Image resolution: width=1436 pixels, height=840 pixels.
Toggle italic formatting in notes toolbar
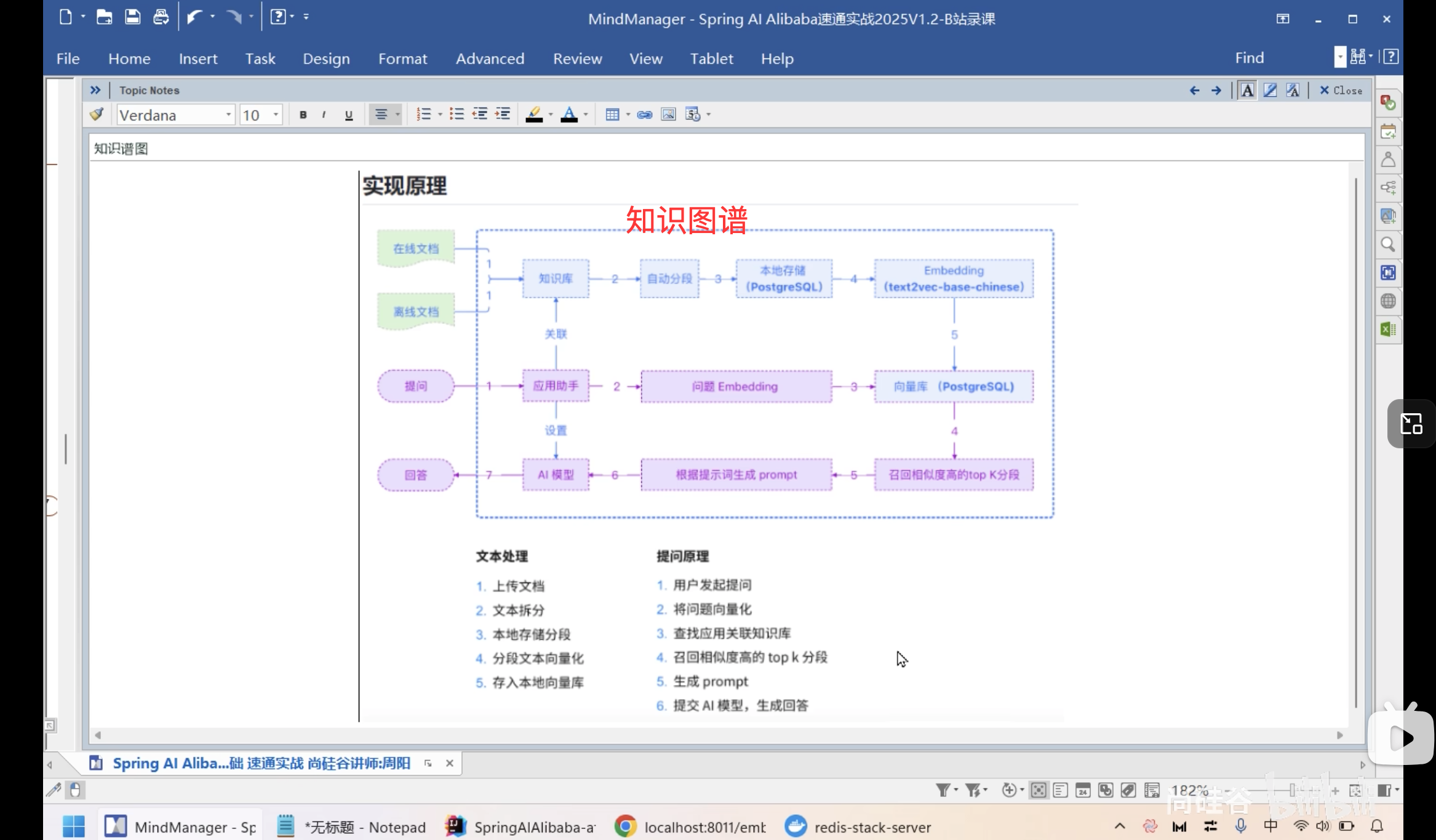point(325,114)
